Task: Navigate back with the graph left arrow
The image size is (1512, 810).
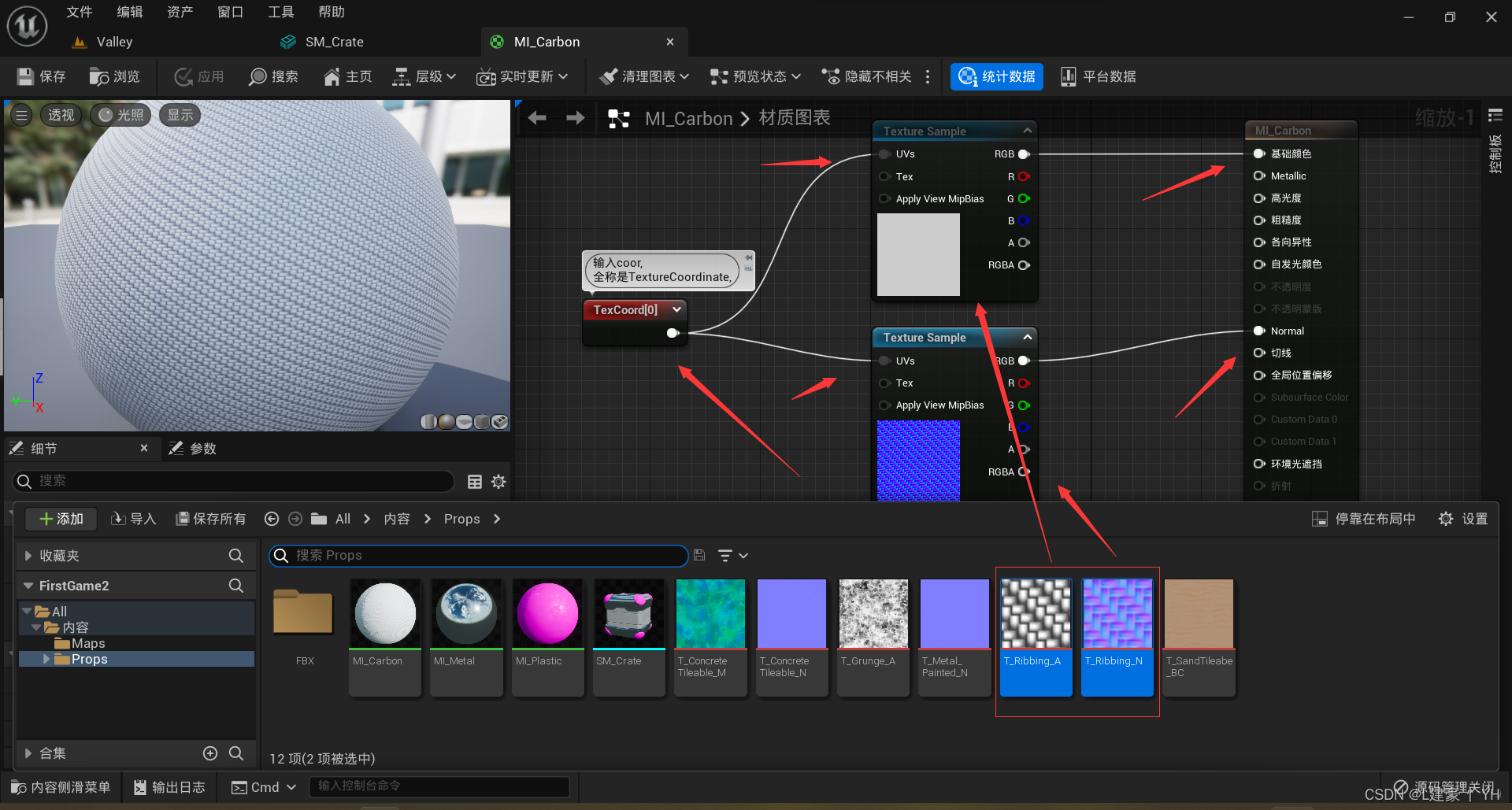Action: pyautogui.click(x=537, y=118)
